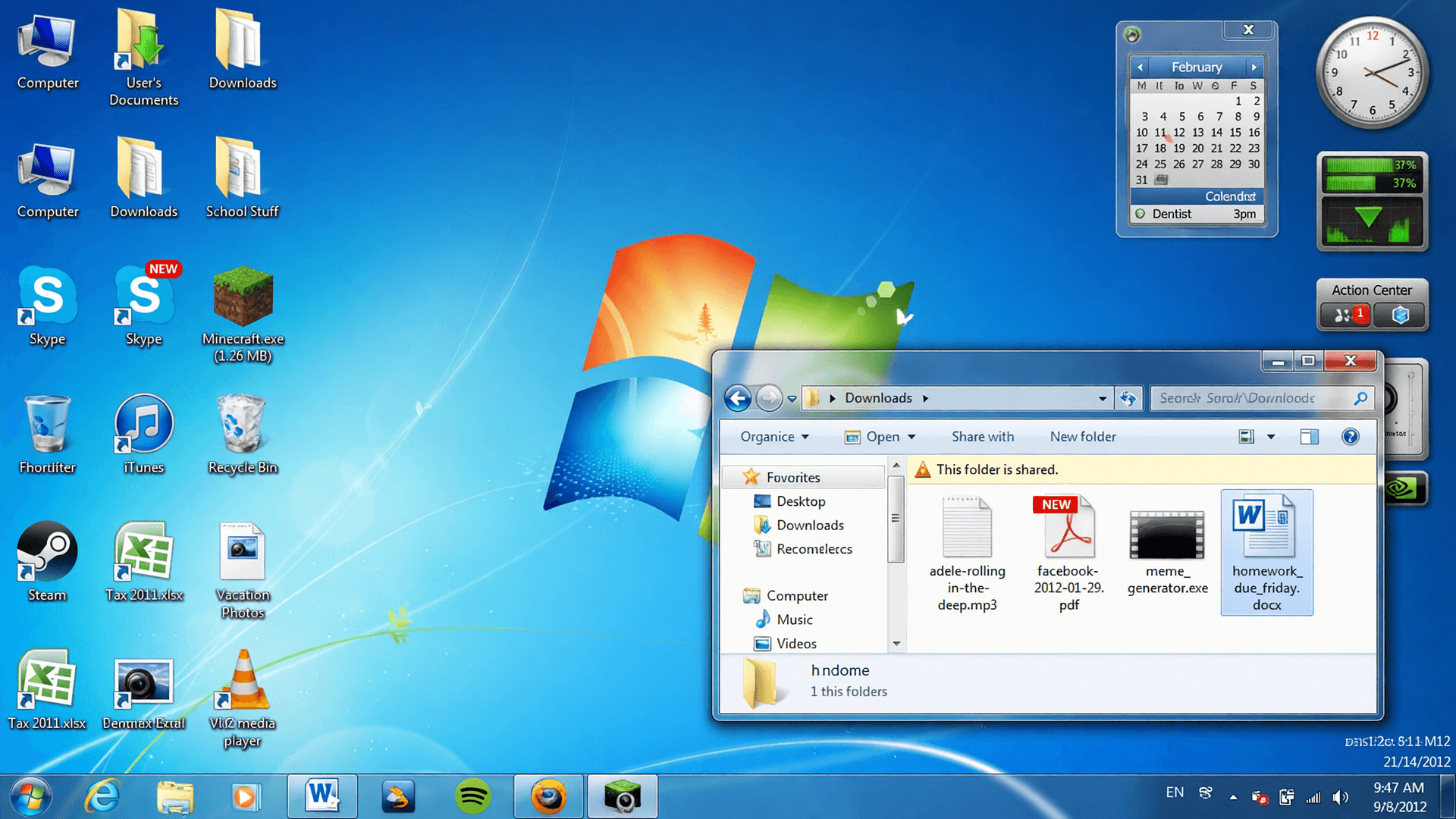Open Denmax Excel camera shortcut

(143, 694)
